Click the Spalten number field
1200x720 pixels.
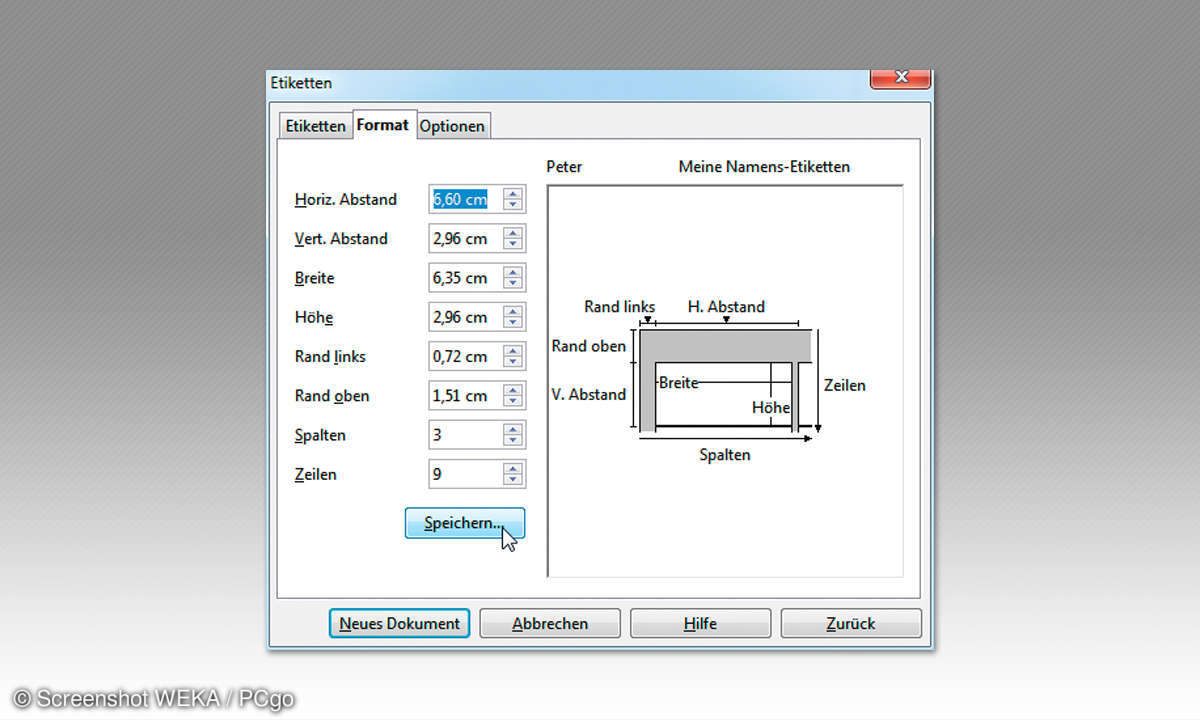pos(464,435)
